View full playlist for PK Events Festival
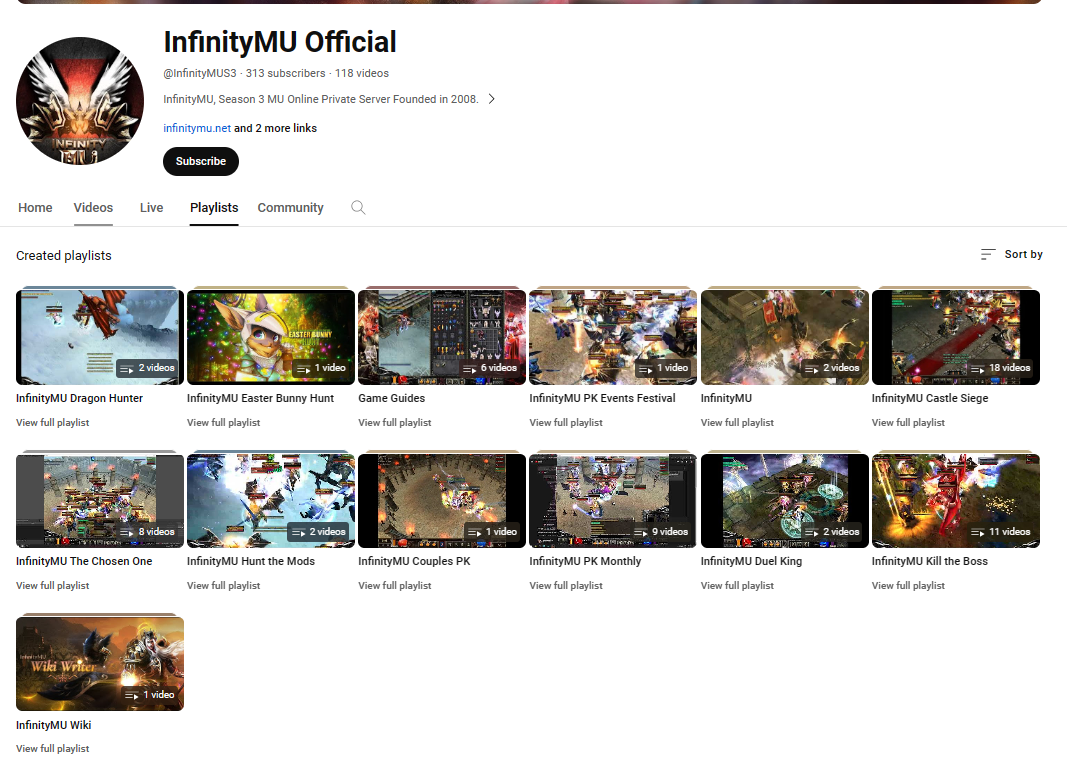Viewport: 1067px width, 775px height. tap(566, 423)
